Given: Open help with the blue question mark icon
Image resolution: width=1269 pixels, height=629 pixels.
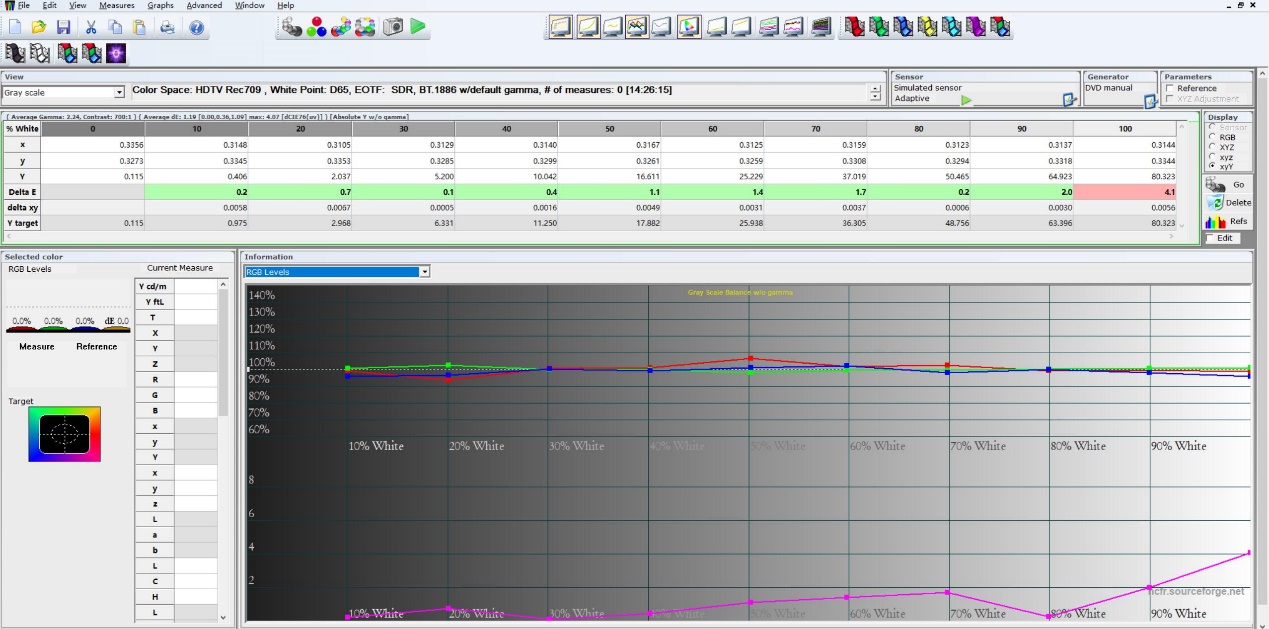Looking at the screenshot, I should click(x=197, y=28).
